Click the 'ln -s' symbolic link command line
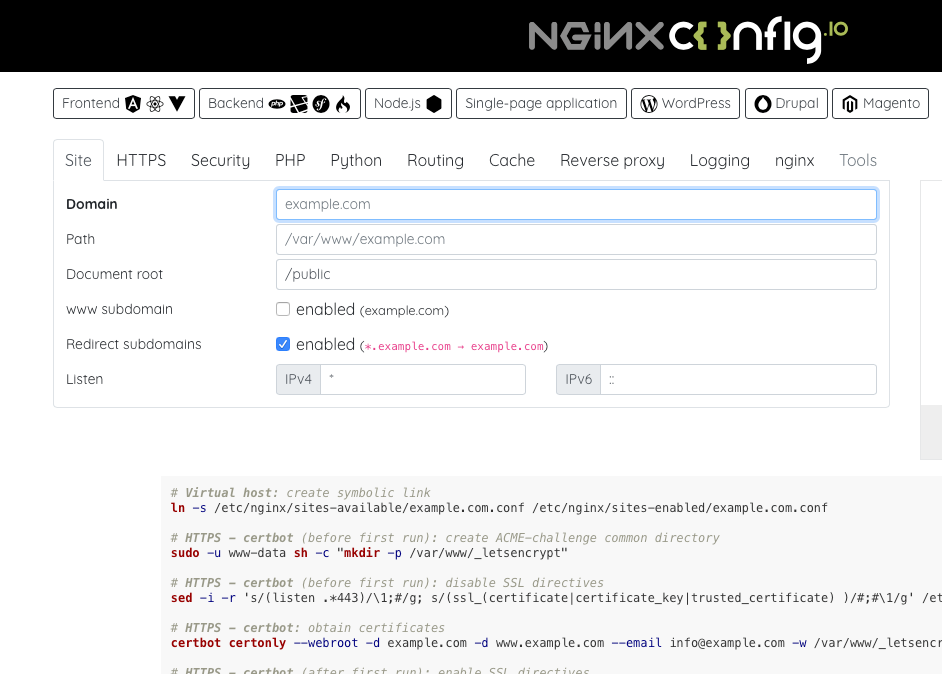Screen dimensions: 942x674 click(x=499, y=508)
